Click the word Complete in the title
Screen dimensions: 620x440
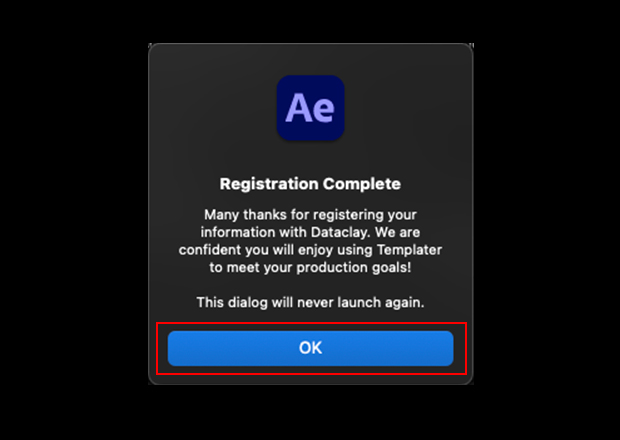point(355,184)
